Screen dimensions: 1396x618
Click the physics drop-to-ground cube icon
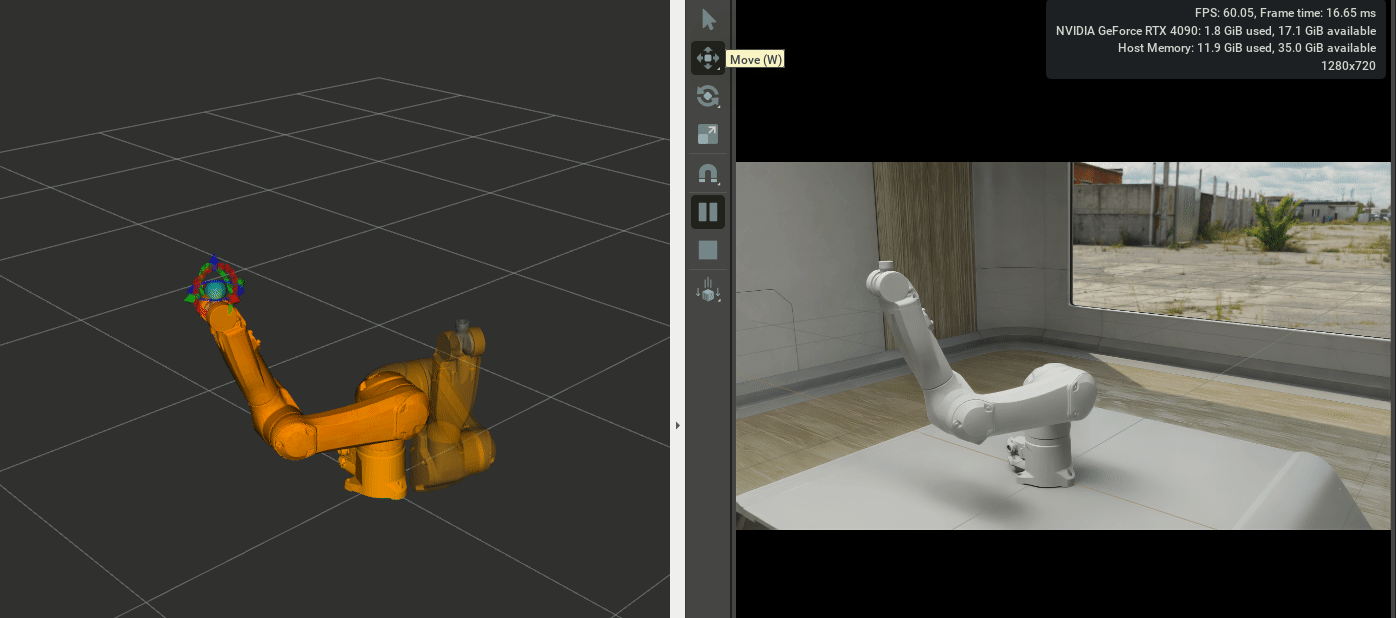click(x=708, y=291)
